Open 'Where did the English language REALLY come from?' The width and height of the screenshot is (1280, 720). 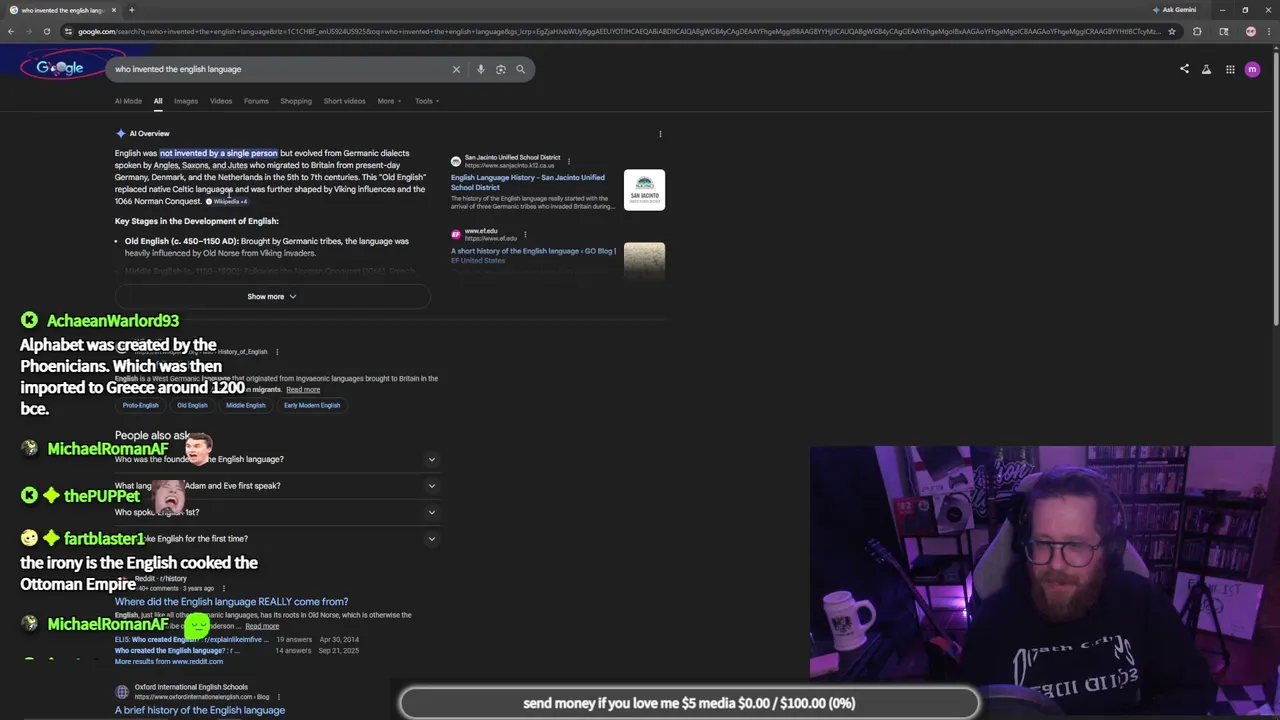pos(231,602)
